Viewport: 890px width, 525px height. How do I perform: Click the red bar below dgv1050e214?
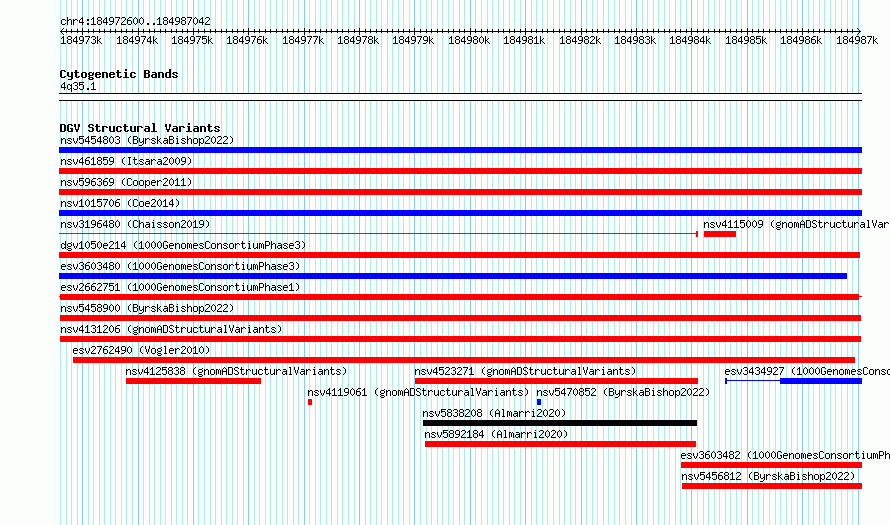pos(460,255)
